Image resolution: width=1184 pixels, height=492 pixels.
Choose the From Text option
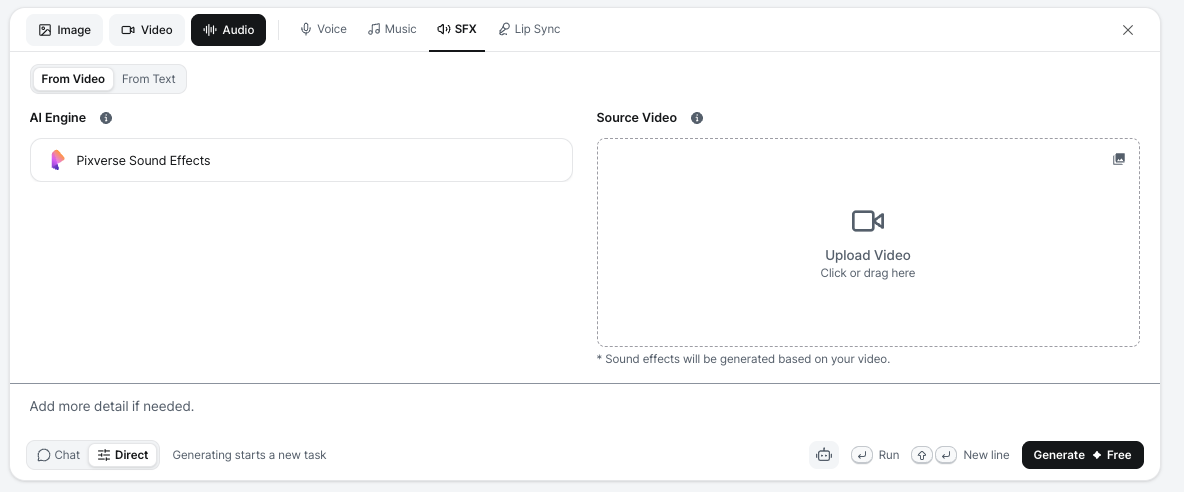pos(149,79)
